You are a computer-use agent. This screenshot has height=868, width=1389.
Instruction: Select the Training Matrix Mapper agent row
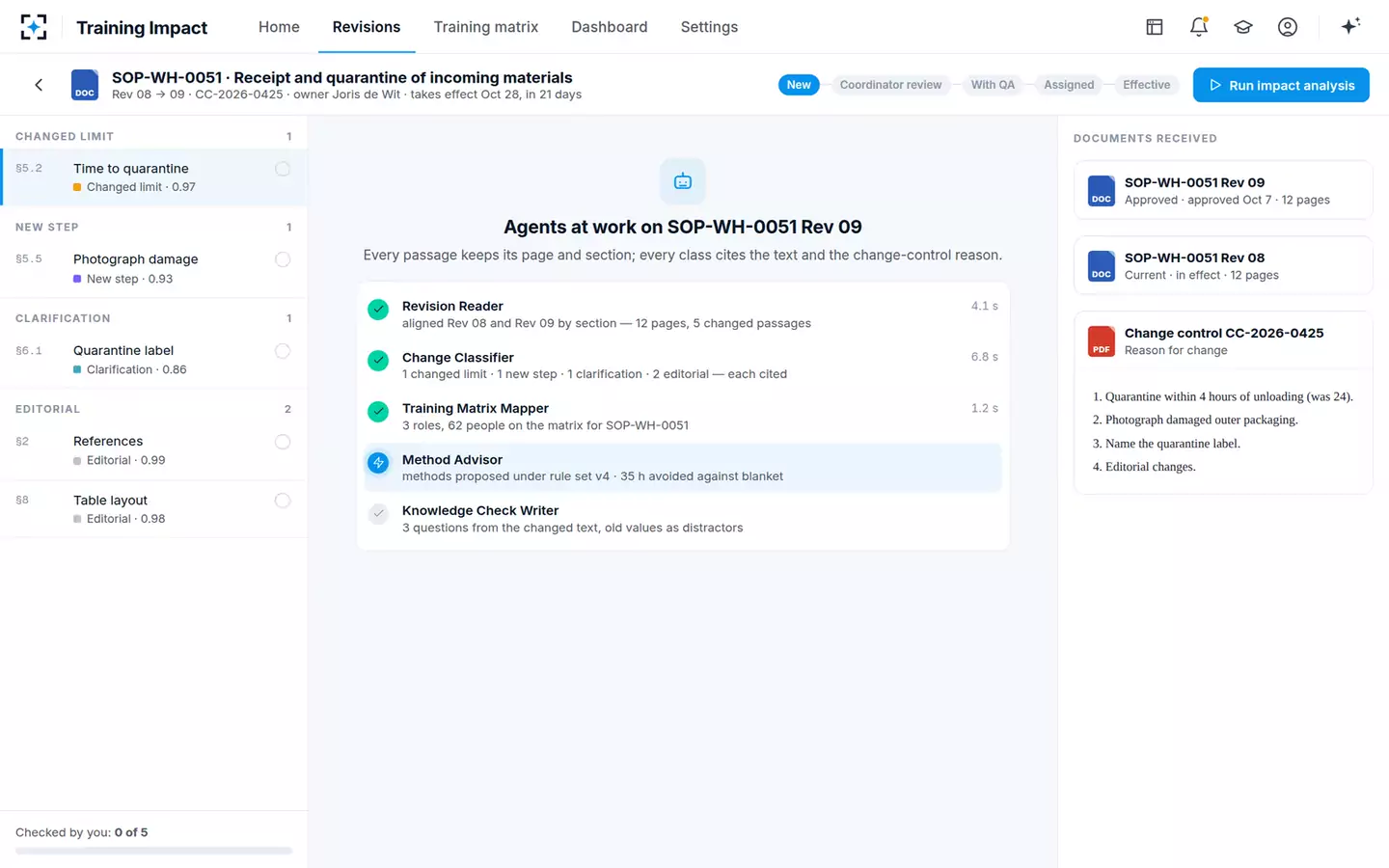click(683, 417)
